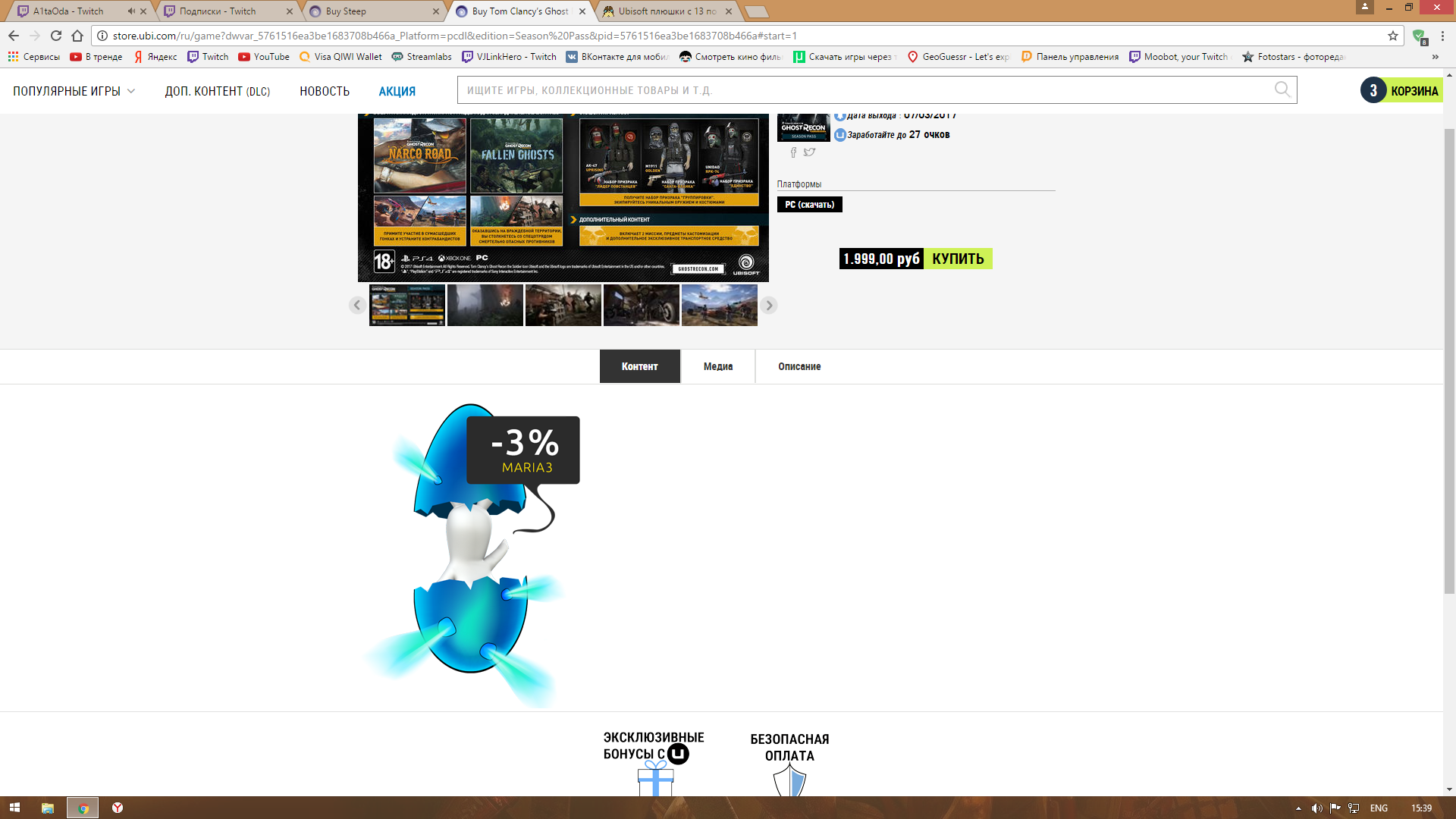Open the Панель управления bookmark
This screenshot has height=819, width=1456.
[x=1070, y=57]
